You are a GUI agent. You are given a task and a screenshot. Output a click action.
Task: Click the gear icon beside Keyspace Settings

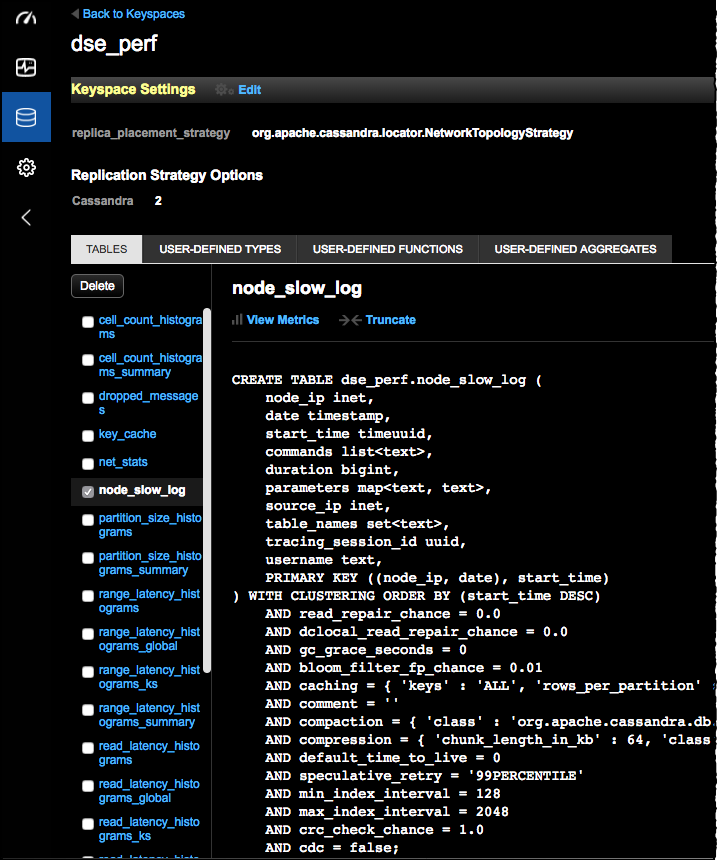click(222, 89)
